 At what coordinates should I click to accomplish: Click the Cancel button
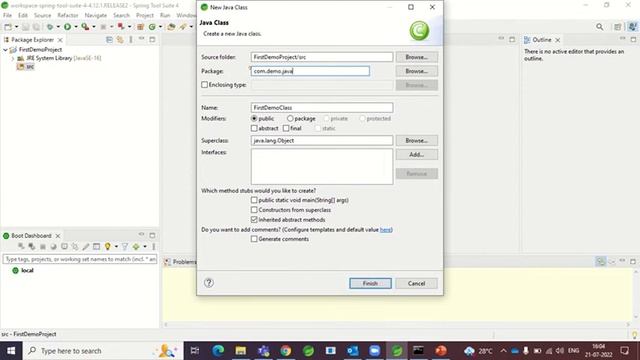416,283
